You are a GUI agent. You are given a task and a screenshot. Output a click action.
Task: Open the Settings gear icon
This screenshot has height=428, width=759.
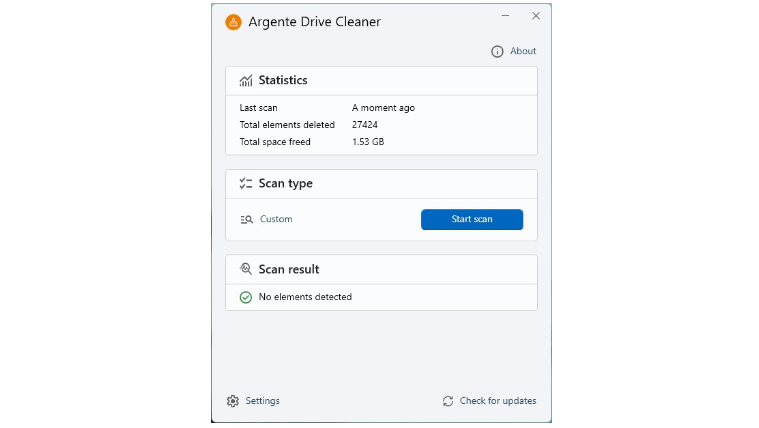coord(233,401)
